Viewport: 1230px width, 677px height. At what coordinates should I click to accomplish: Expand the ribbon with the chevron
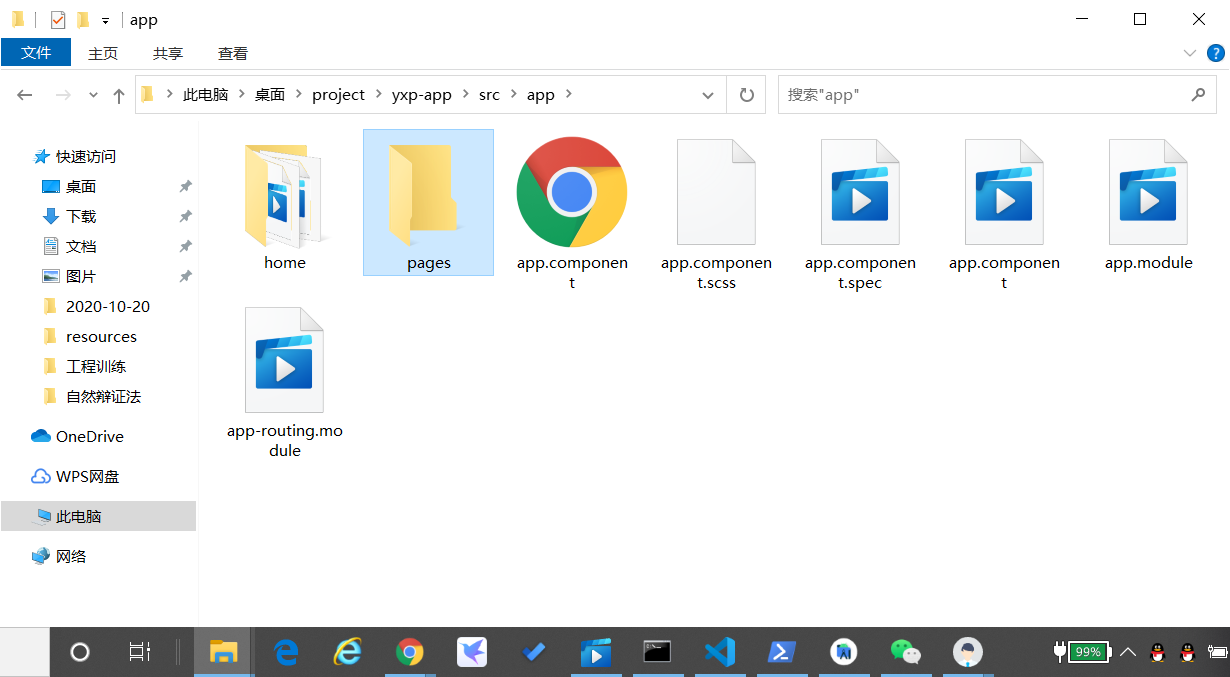[x=1190, y=53]
